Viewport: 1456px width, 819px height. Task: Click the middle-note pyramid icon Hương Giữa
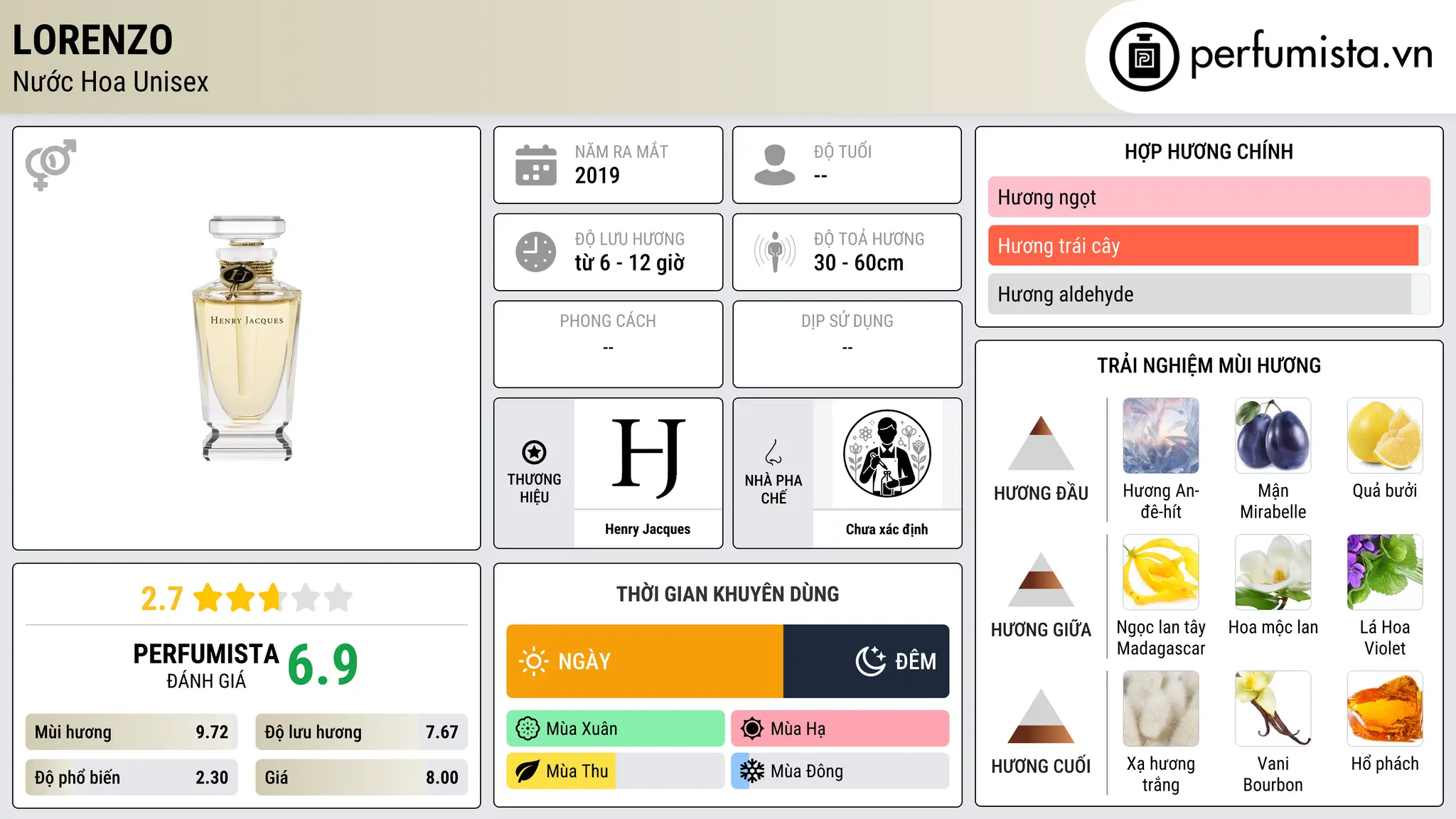[1041, 579]
